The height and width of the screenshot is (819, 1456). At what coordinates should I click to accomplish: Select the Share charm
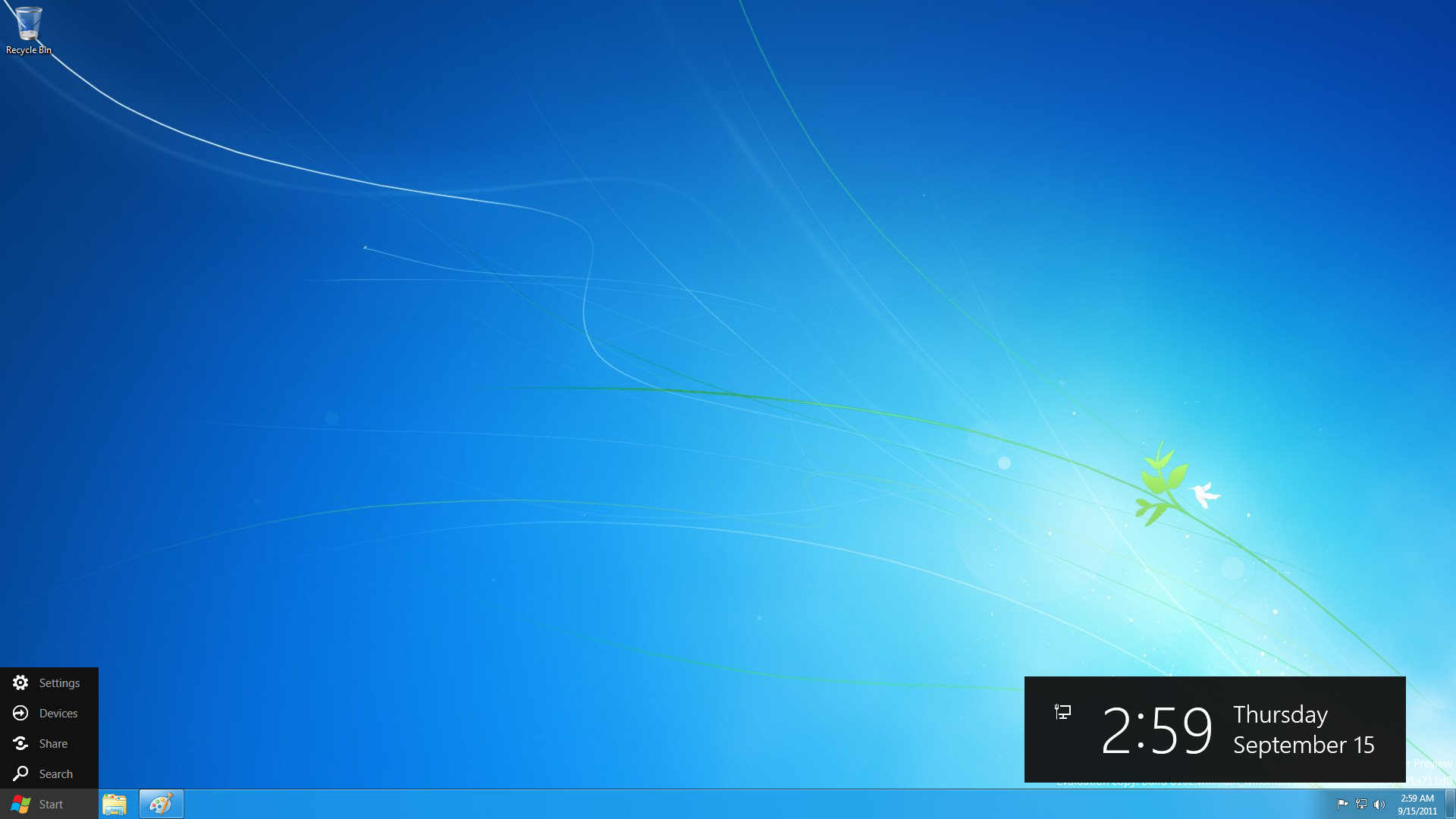49,743
